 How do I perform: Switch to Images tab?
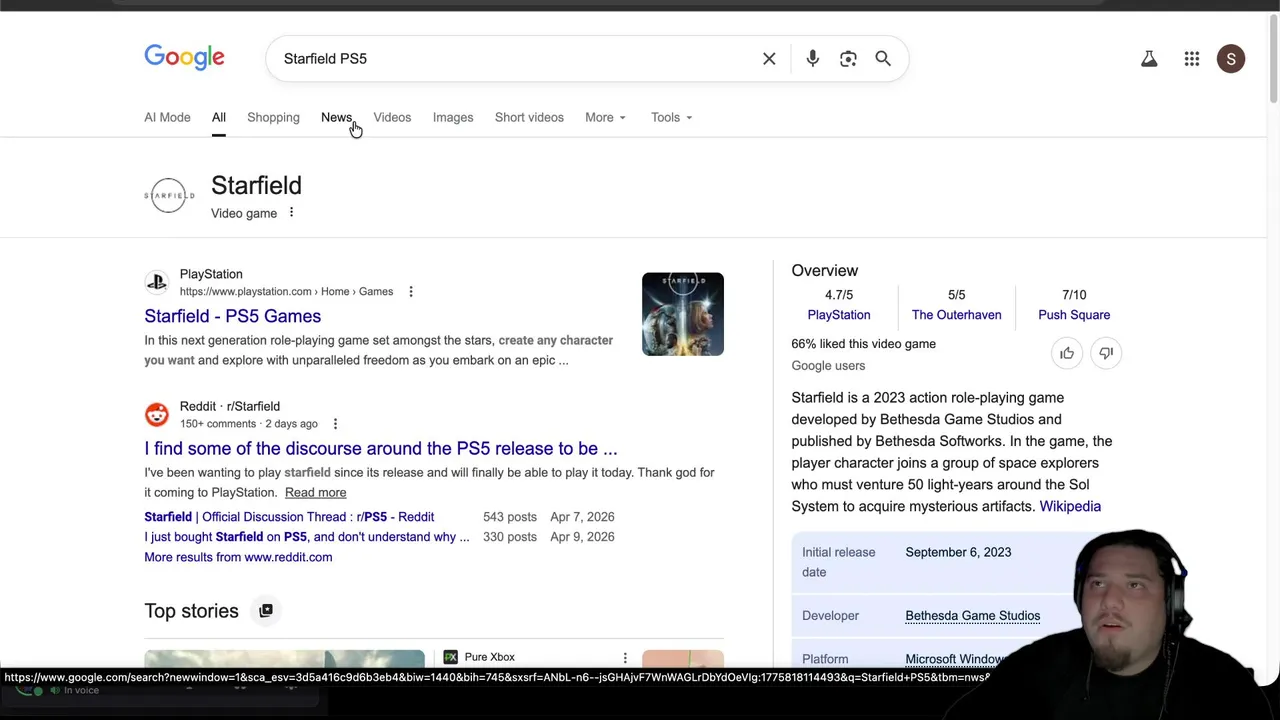tap(453, 117)
